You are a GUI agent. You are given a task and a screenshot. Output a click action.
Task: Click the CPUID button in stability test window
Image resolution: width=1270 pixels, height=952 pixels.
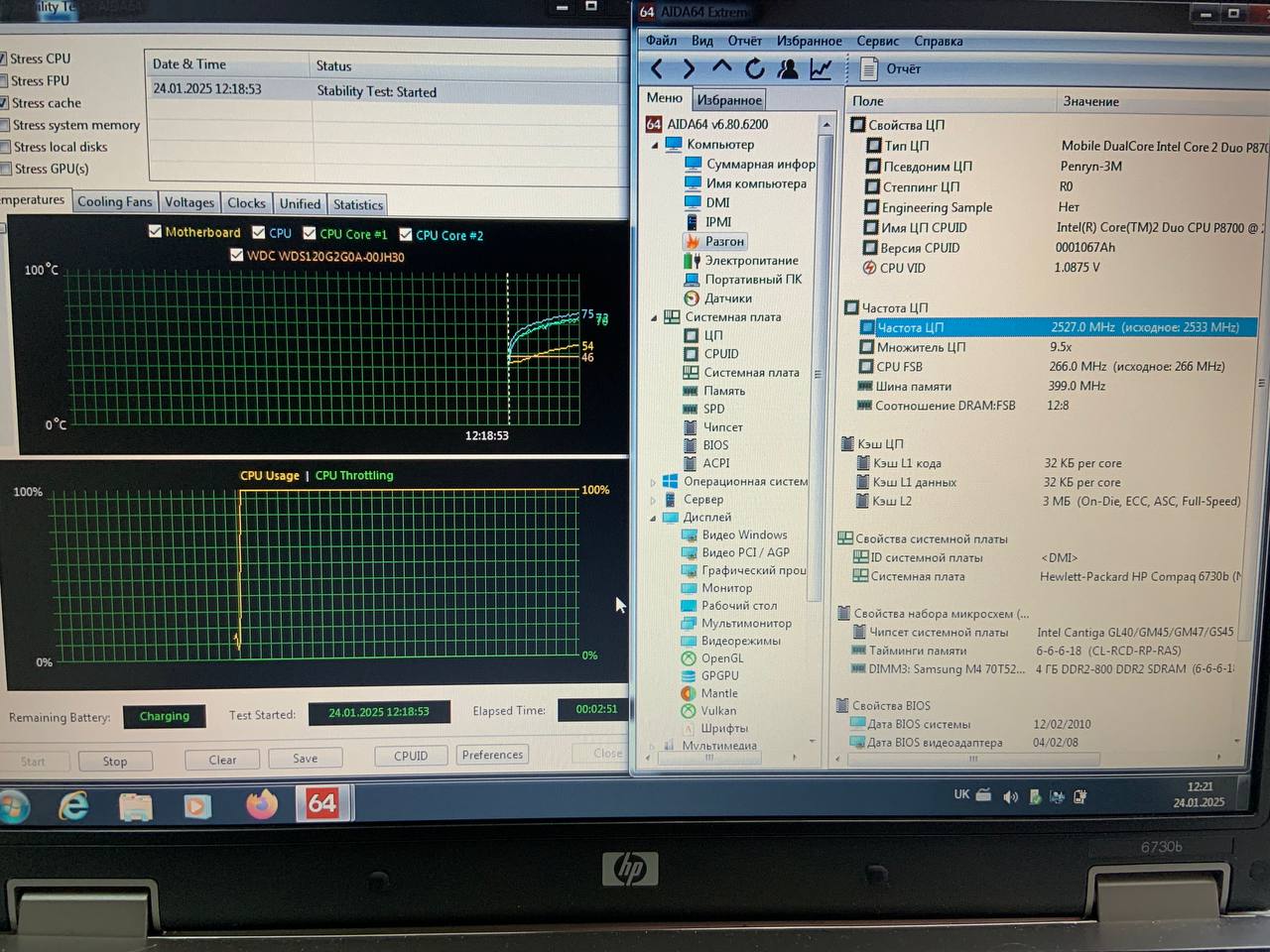[411, 756]
